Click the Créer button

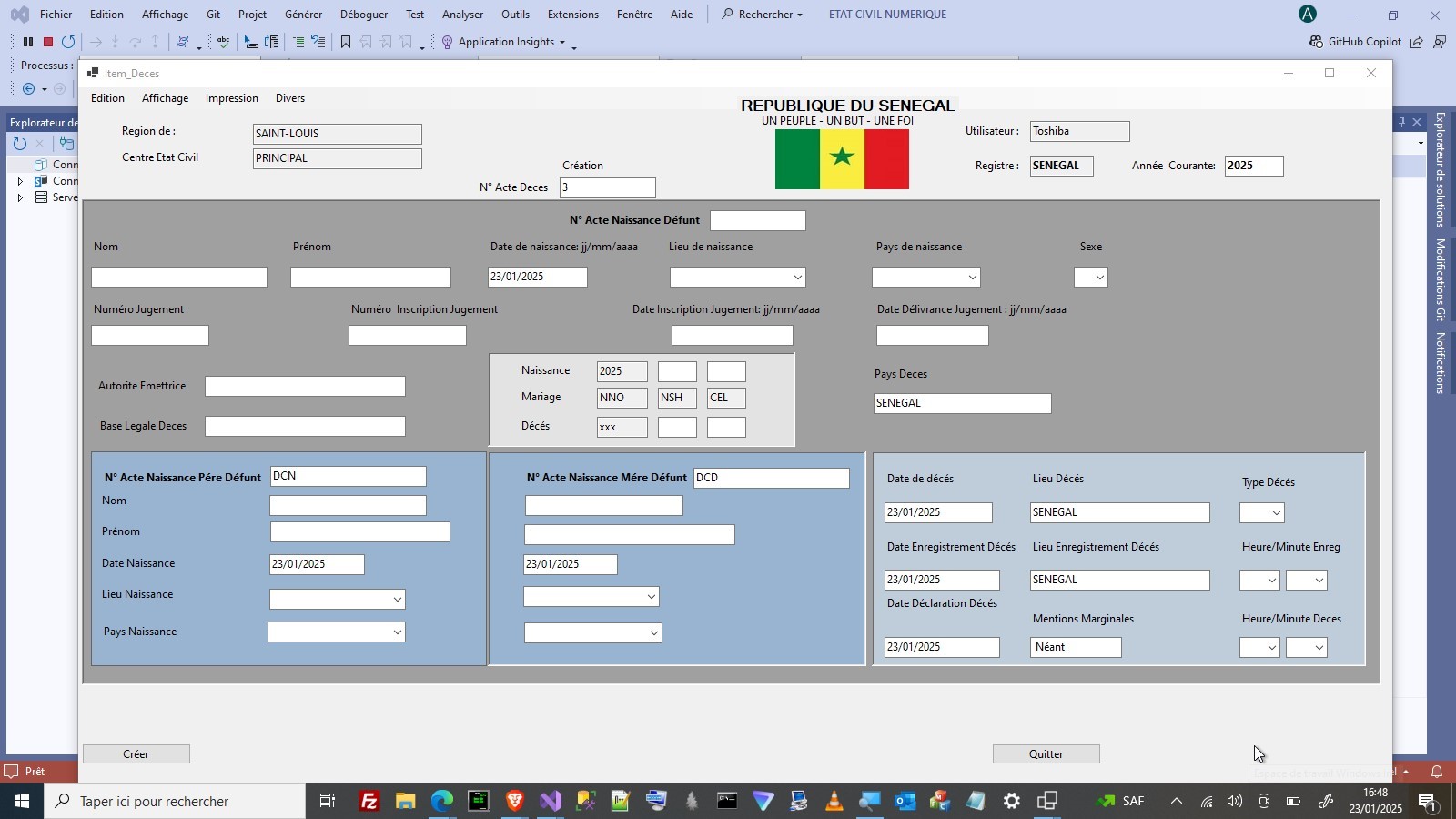136,754
